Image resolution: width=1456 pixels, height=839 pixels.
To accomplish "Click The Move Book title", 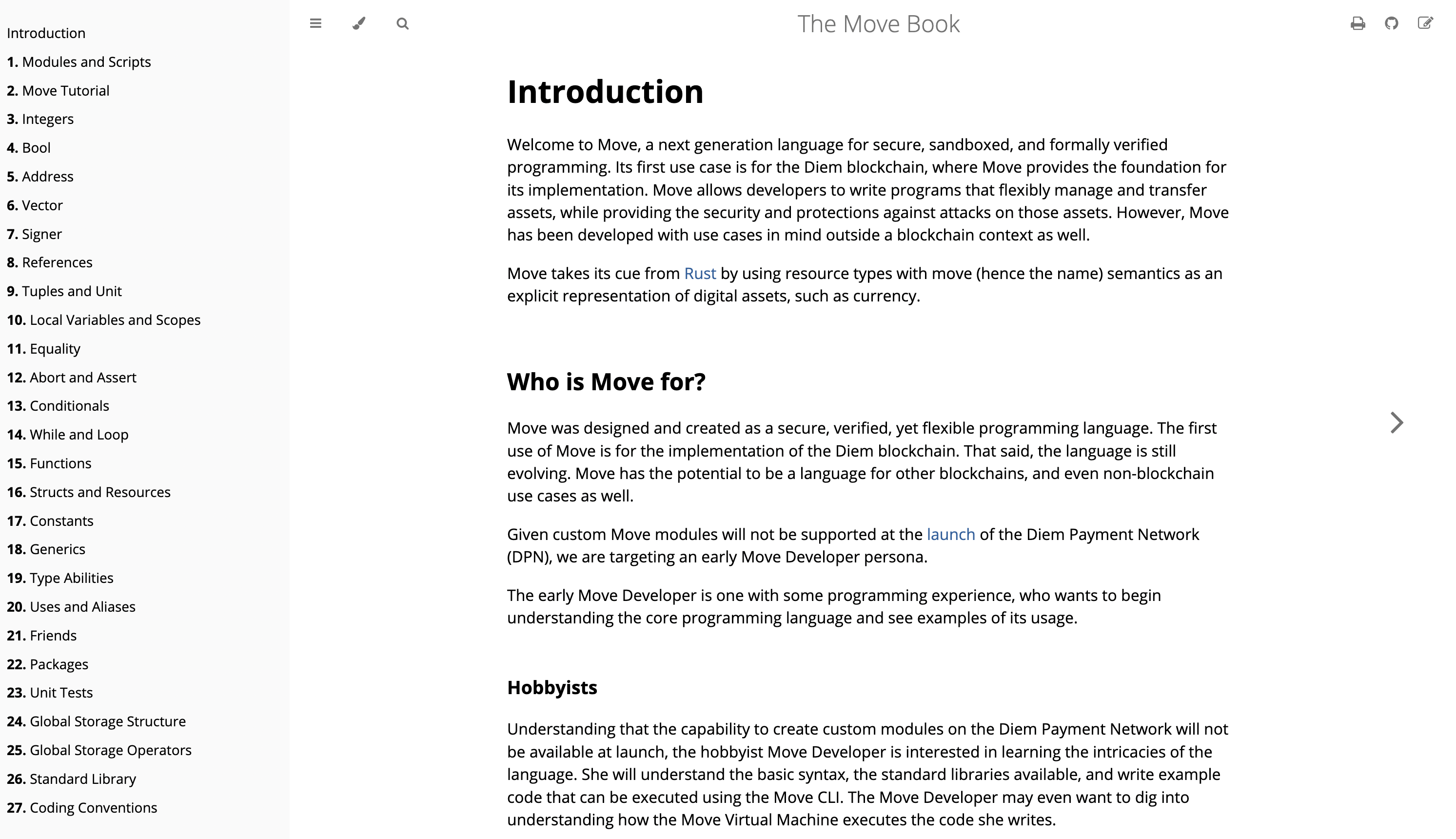I will 878,23.
